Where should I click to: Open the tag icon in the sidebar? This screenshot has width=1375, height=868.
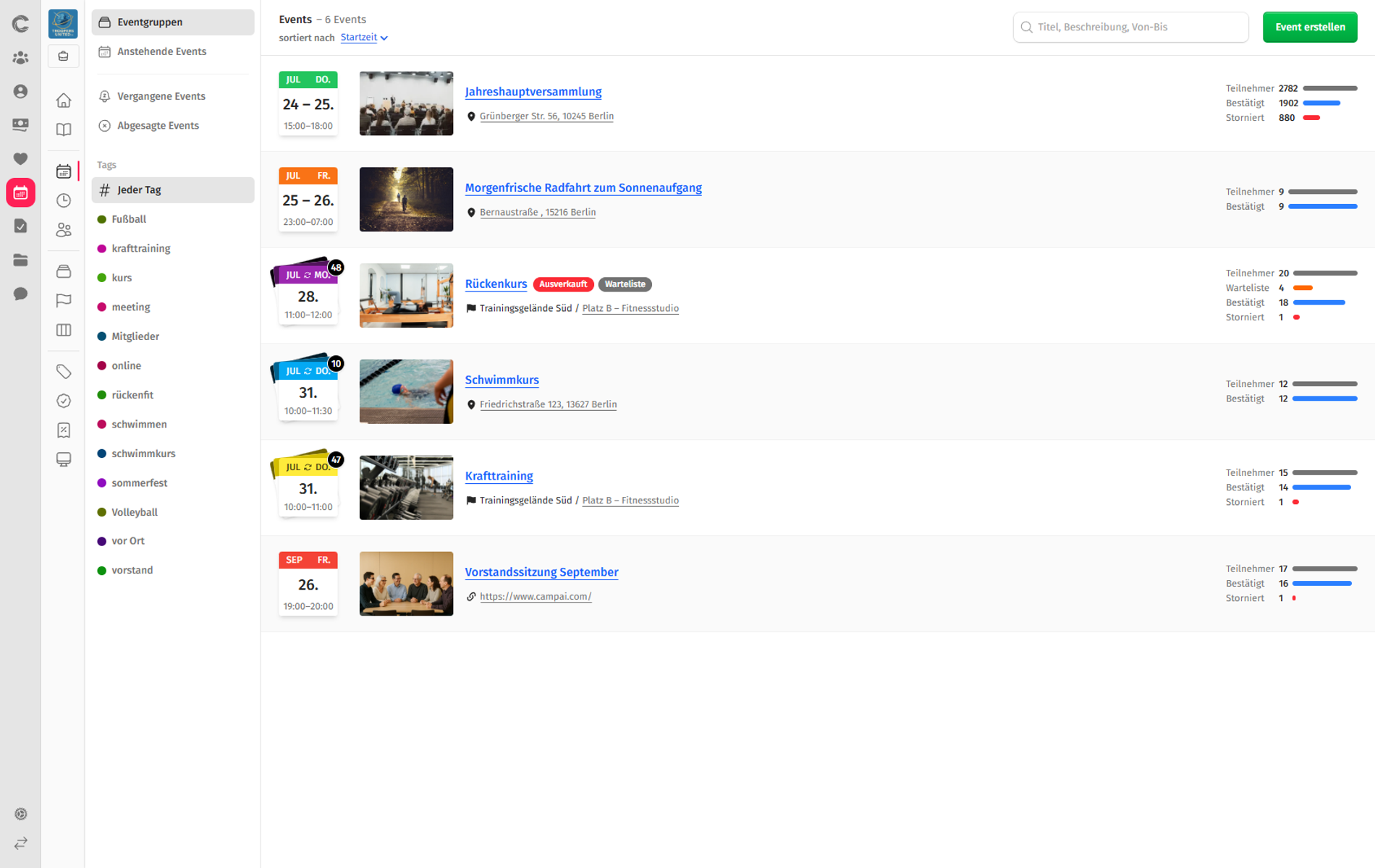[64, 371]
